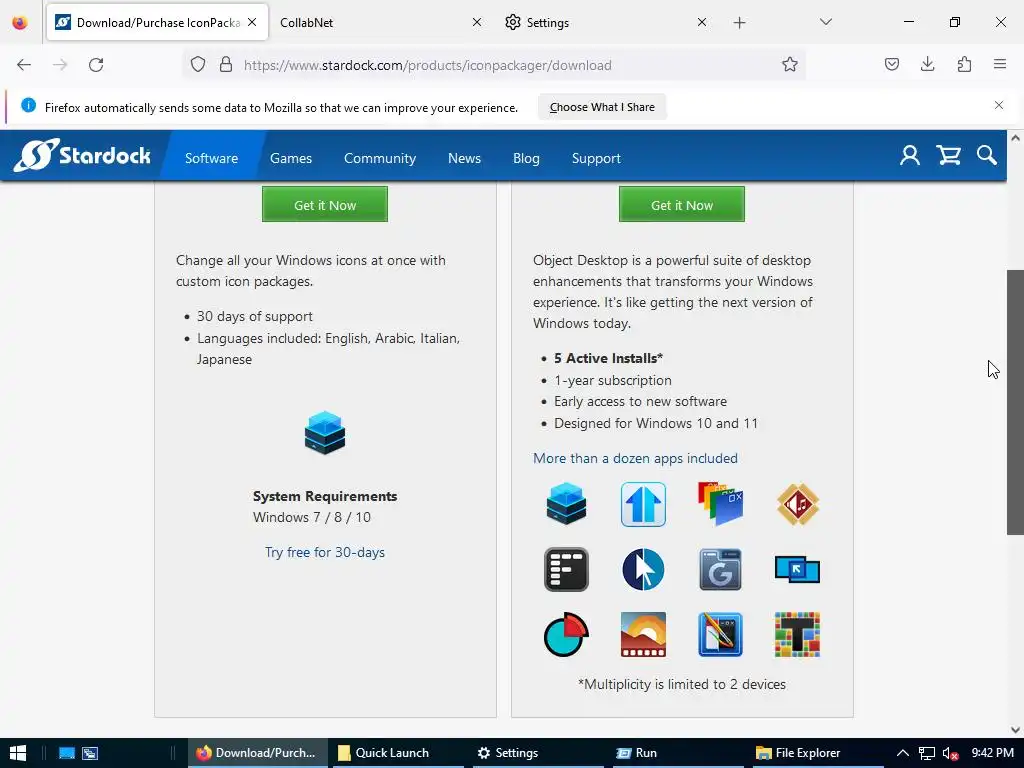
Task: Click the colorful tiles letter T app icon
Action: point(797,634)
